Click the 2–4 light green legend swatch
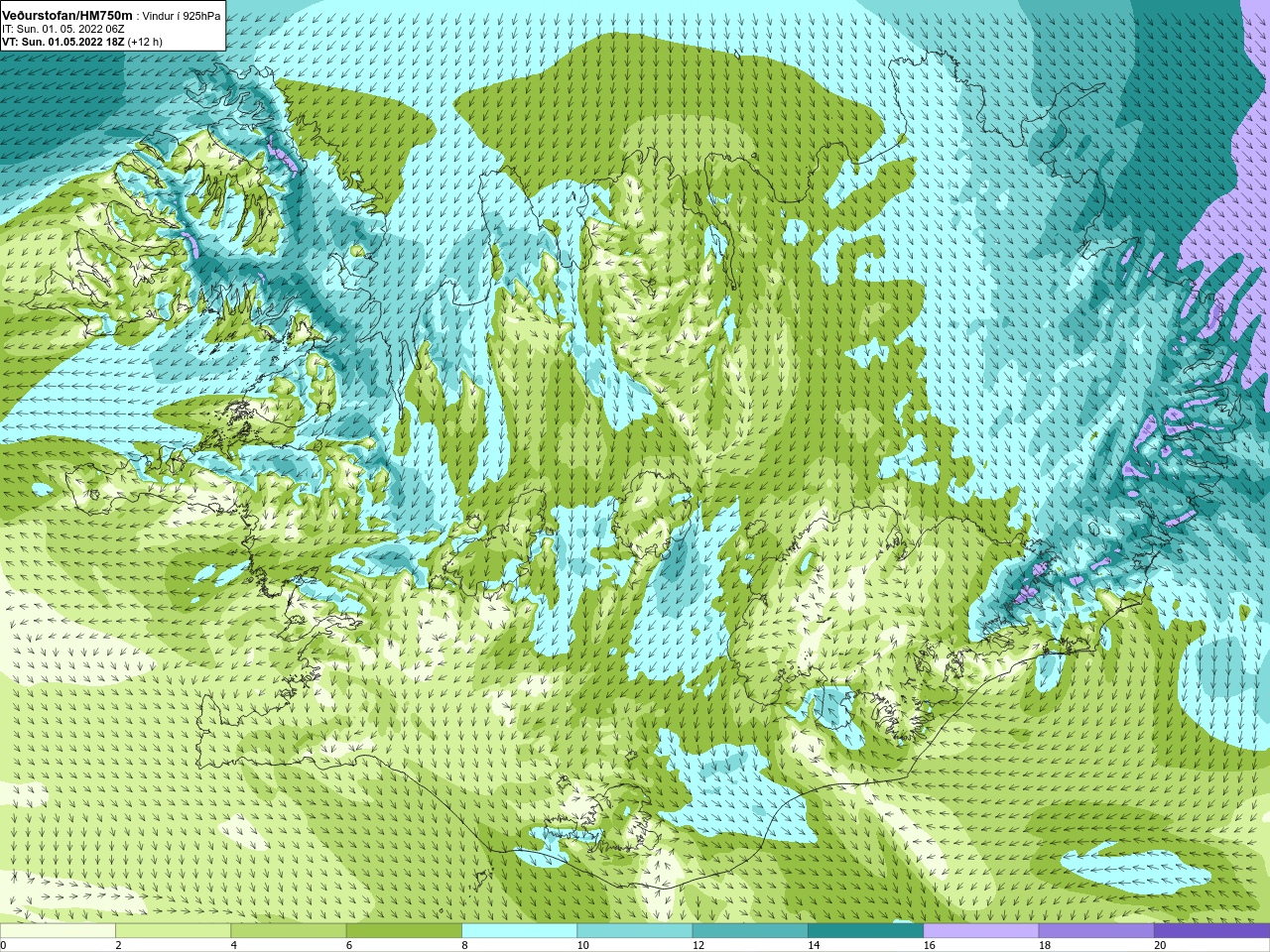 click(173, 931)
